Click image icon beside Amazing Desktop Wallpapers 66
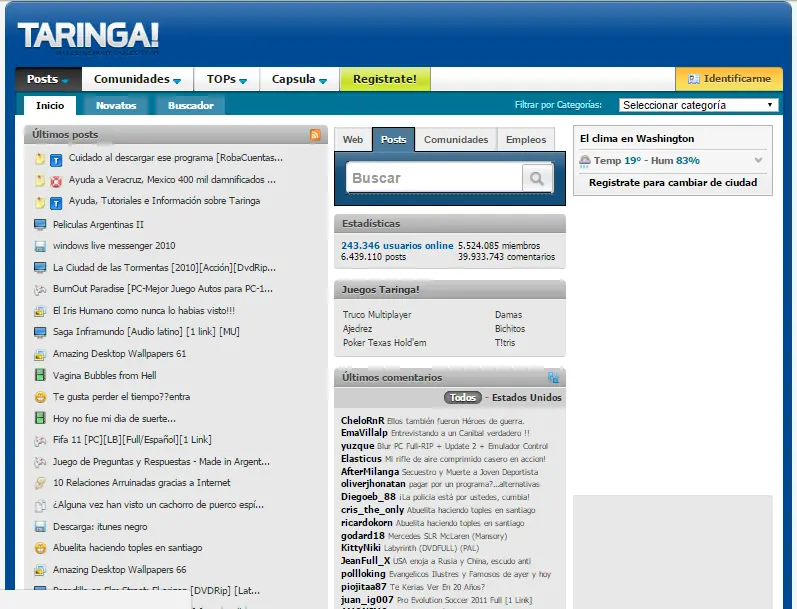Viewport: 797px width, 609px height. click(x=40, y=570)
